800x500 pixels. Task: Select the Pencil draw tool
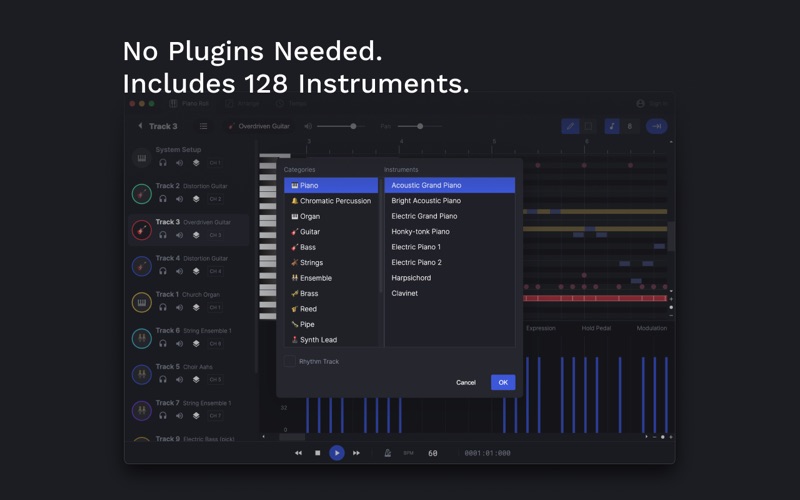570,126
